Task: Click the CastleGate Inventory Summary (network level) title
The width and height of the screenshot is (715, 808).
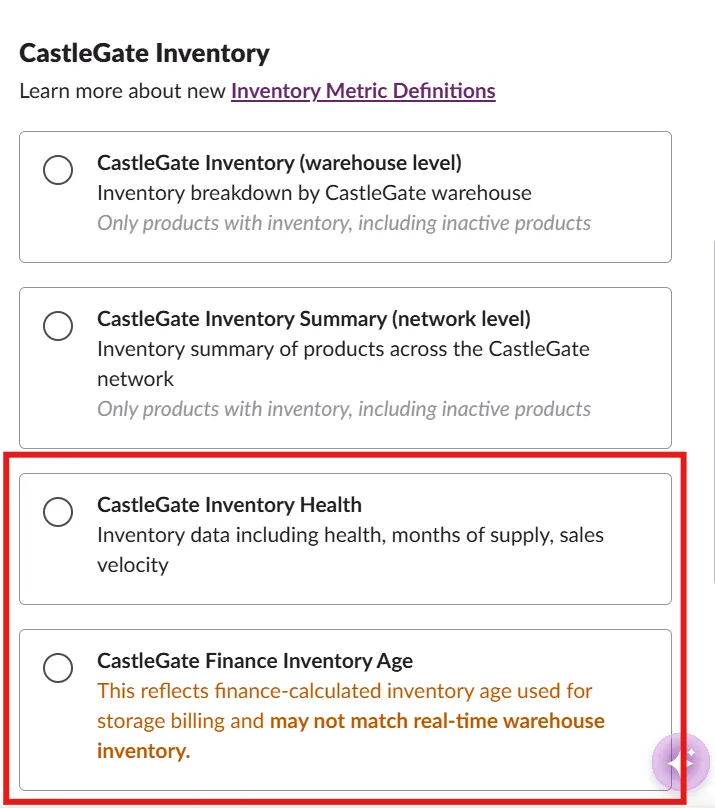Action: 314,319
